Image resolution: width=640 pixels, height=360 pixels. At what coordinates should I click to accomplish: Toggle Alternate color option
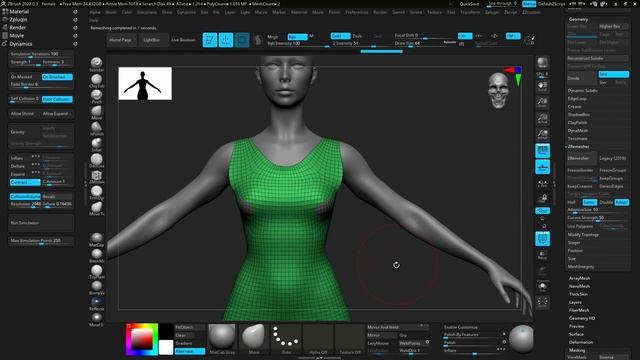point(190,351)
